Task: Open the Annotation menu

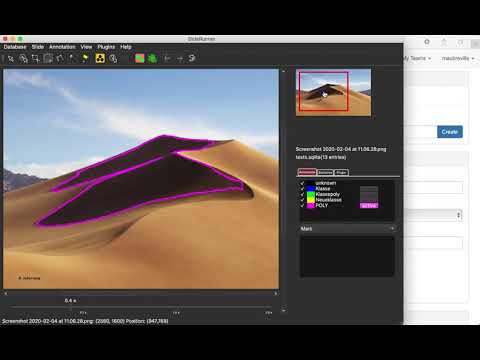Action: [62, 47]
